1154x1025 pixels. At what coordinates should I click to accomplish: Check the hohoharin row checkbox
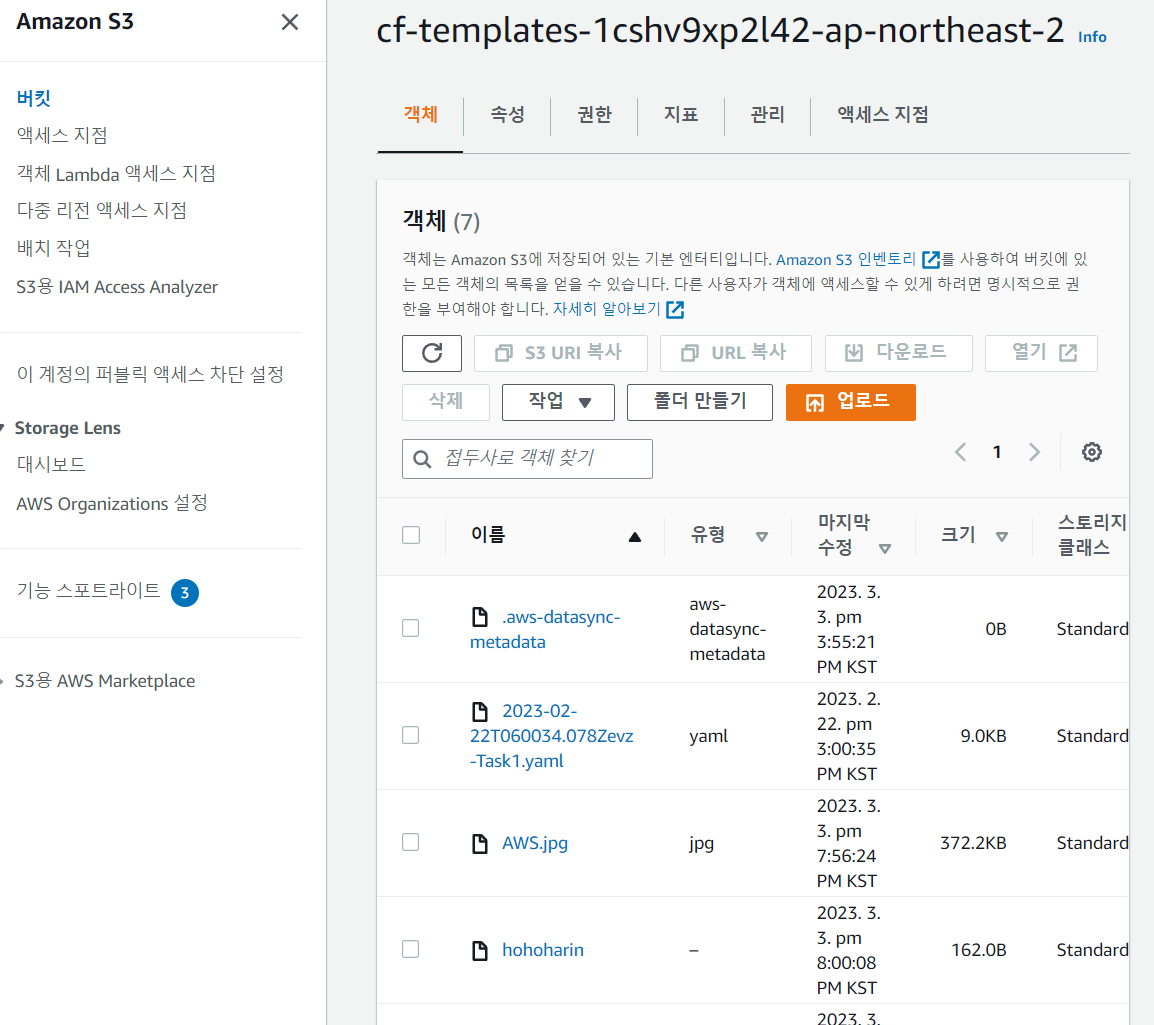[411, 949]
